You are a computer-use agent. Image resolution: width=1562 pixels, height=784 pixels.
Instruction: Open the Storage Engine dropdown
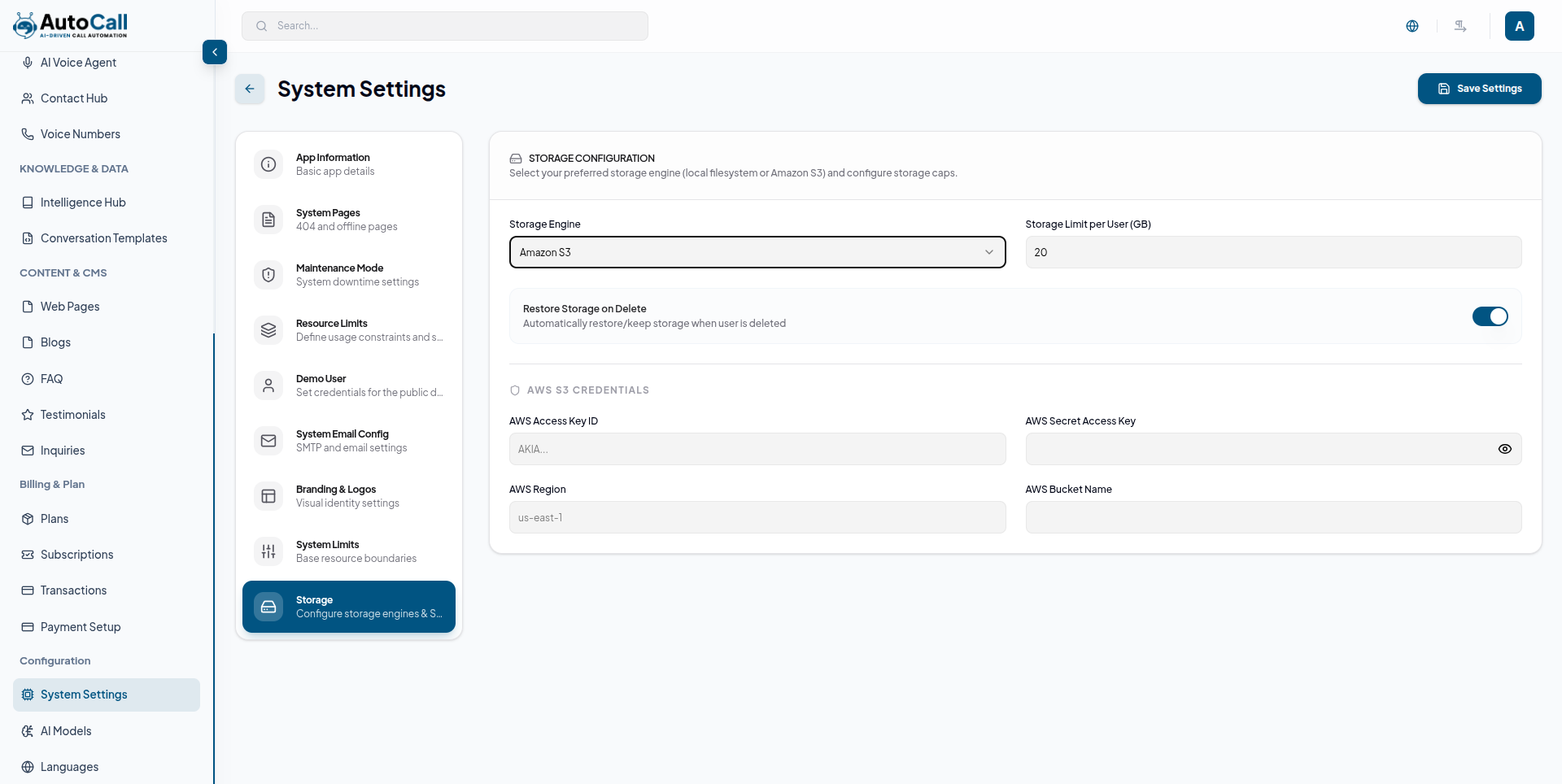point(757,252)
